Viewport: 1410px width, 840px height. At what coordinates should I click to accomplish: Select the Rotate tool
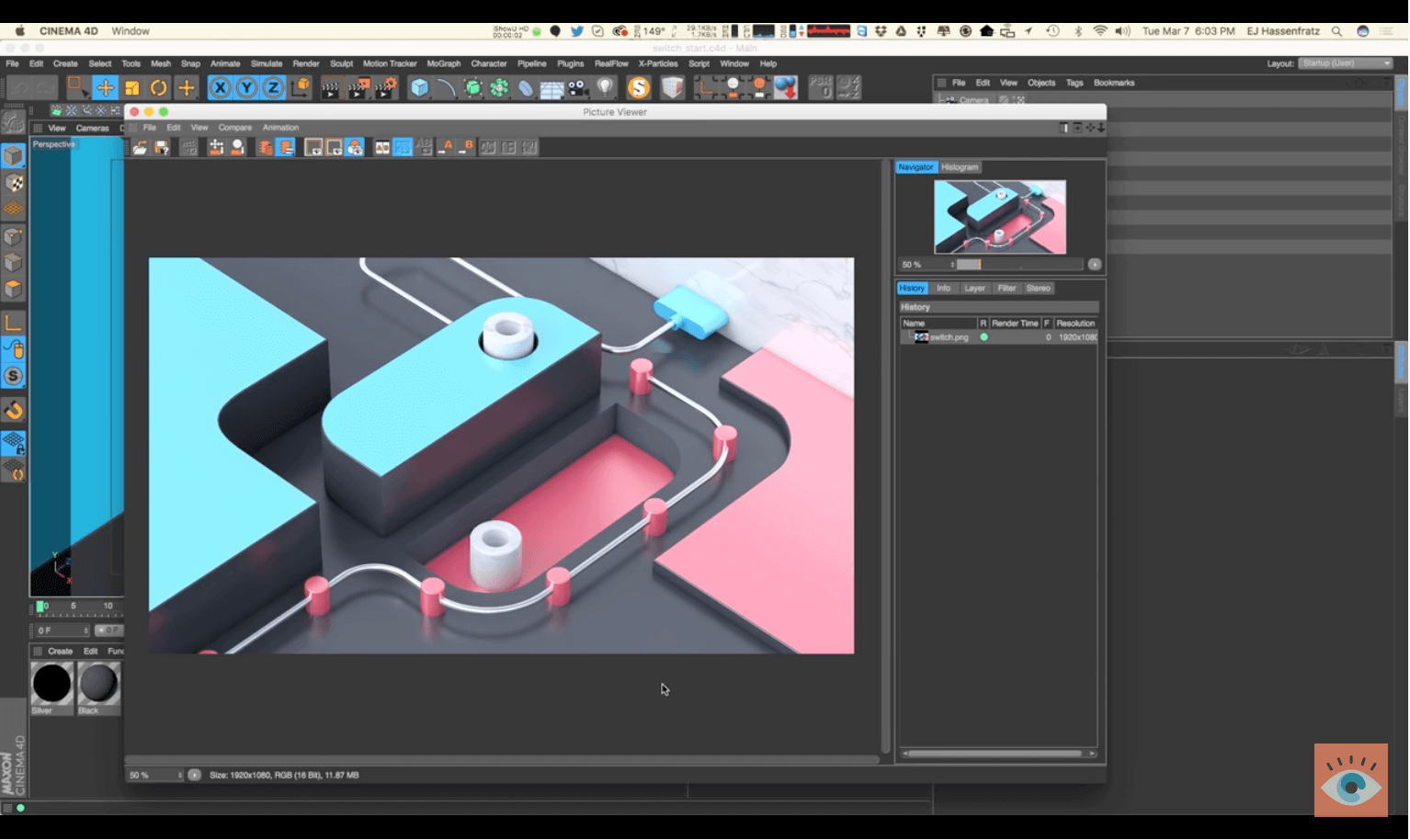click(158, 88)
